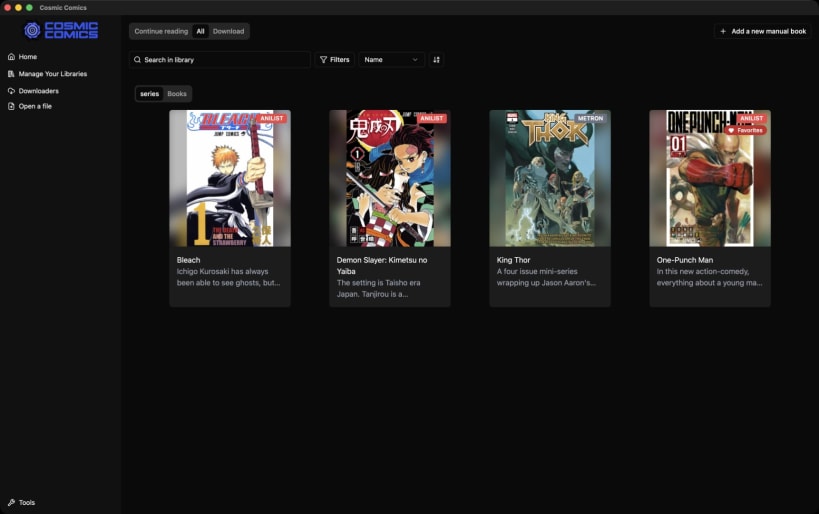819x514 pixels.
Task: Open the Demon Slayer cover thumbnail
Action: [390, 178]
